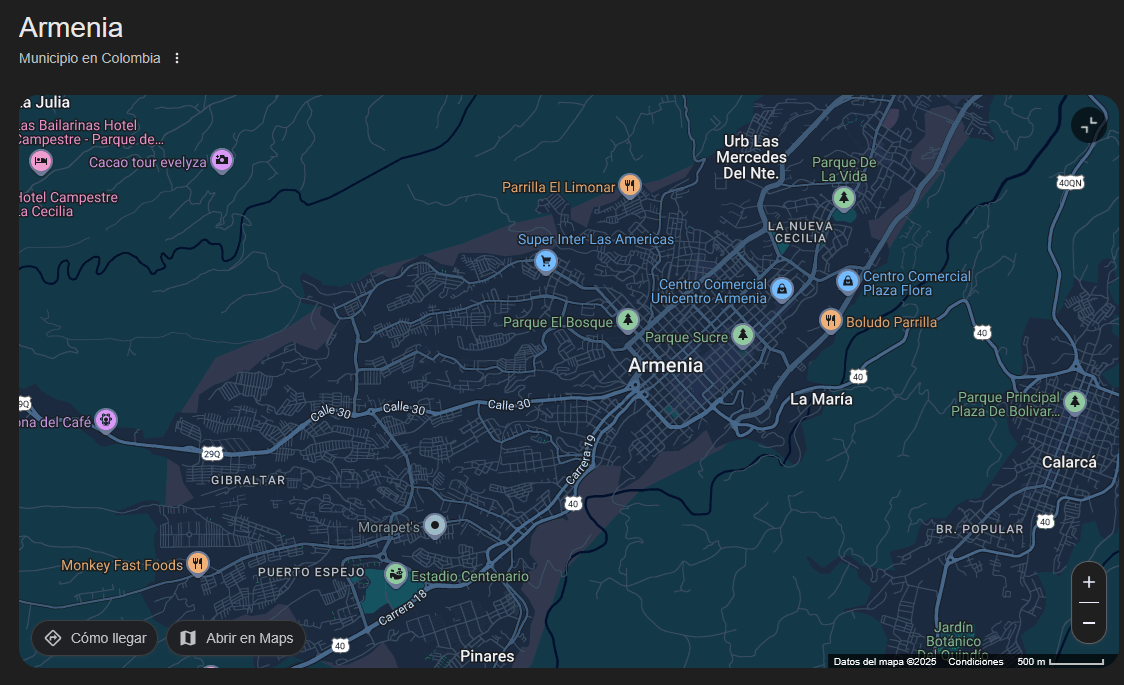Click the PUERTO ESPEJO district label
The image size is (1124, 685).
coord(311,572)
